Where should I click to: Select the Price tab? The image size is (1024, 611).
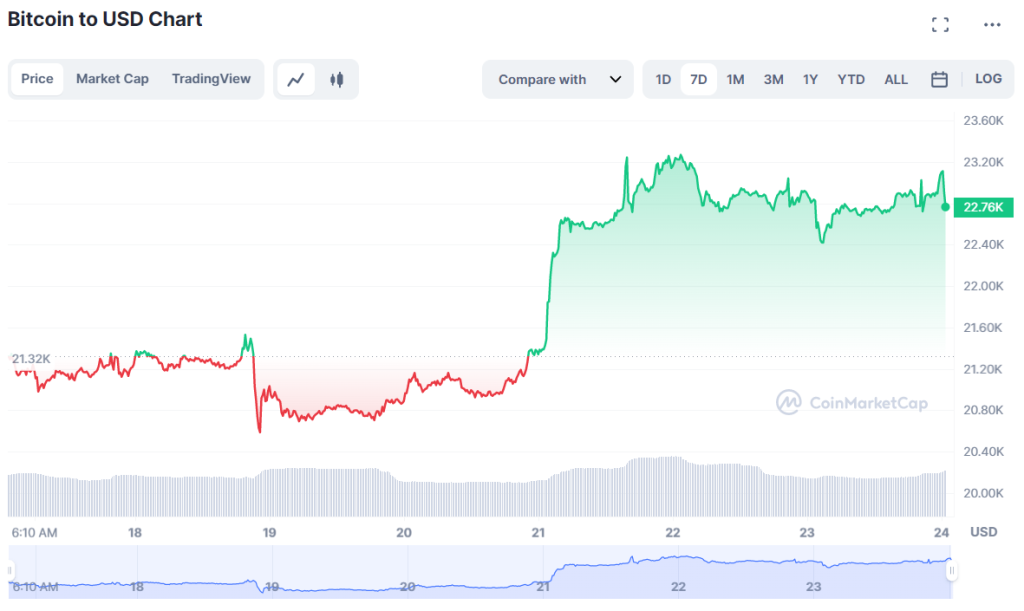(37, 78)
